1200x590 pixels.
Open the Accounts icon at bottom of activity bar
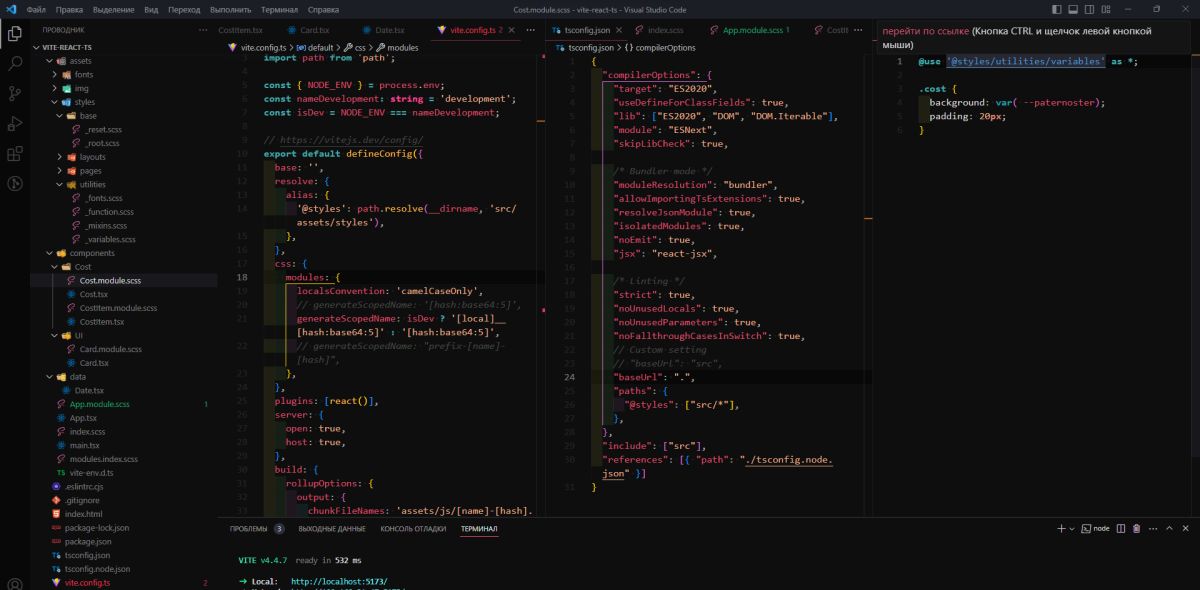pyautogui.click(x=15, y=583)
